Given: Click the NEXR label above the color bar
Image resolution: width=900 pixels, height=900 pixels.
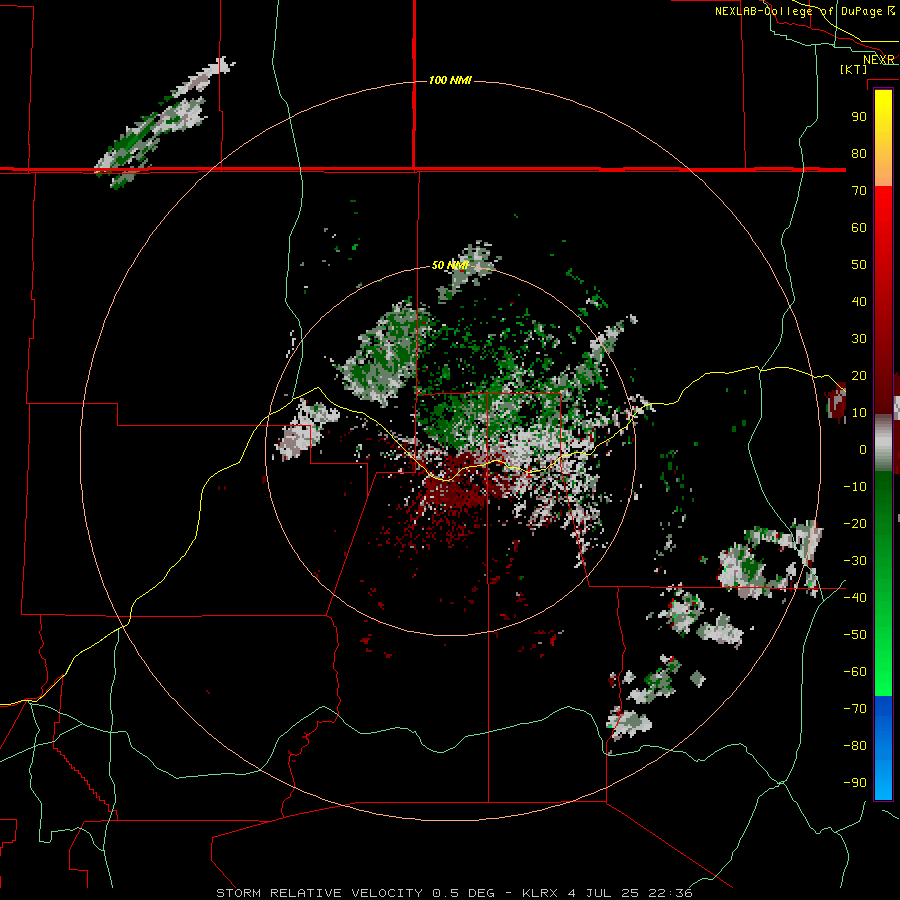Looking at the screenshot, I should tap(879, 60).
